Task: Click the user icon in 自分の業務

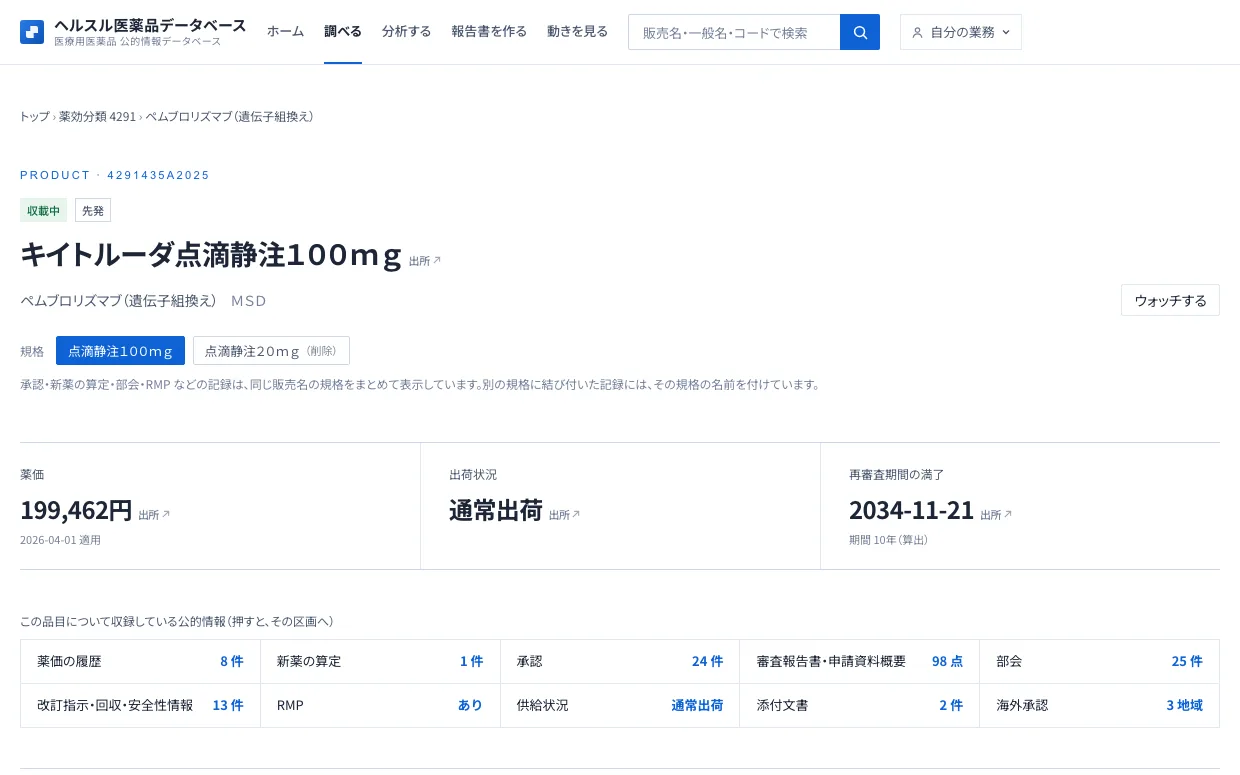Action: pyautogui.click(x=917, y=32)
